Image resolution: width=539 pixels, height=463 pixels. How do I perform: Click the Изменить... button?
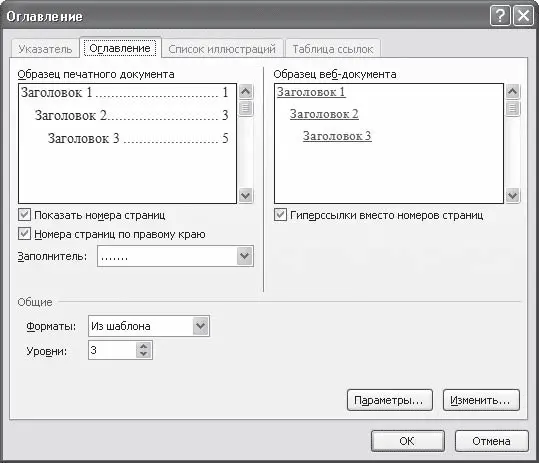(x=481, y=400)
